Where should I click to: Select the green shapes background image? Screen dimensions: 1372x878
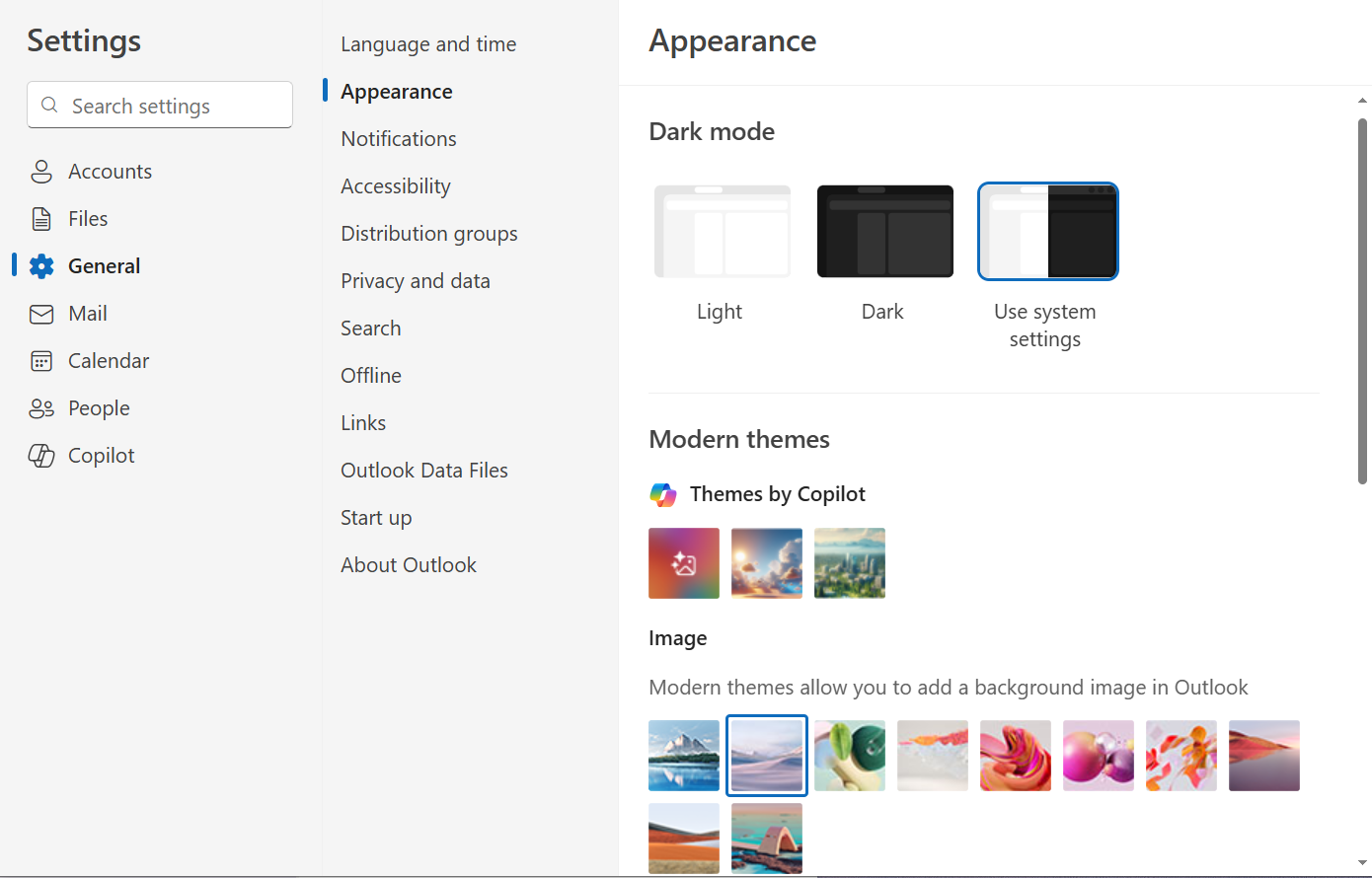[850, 756]
